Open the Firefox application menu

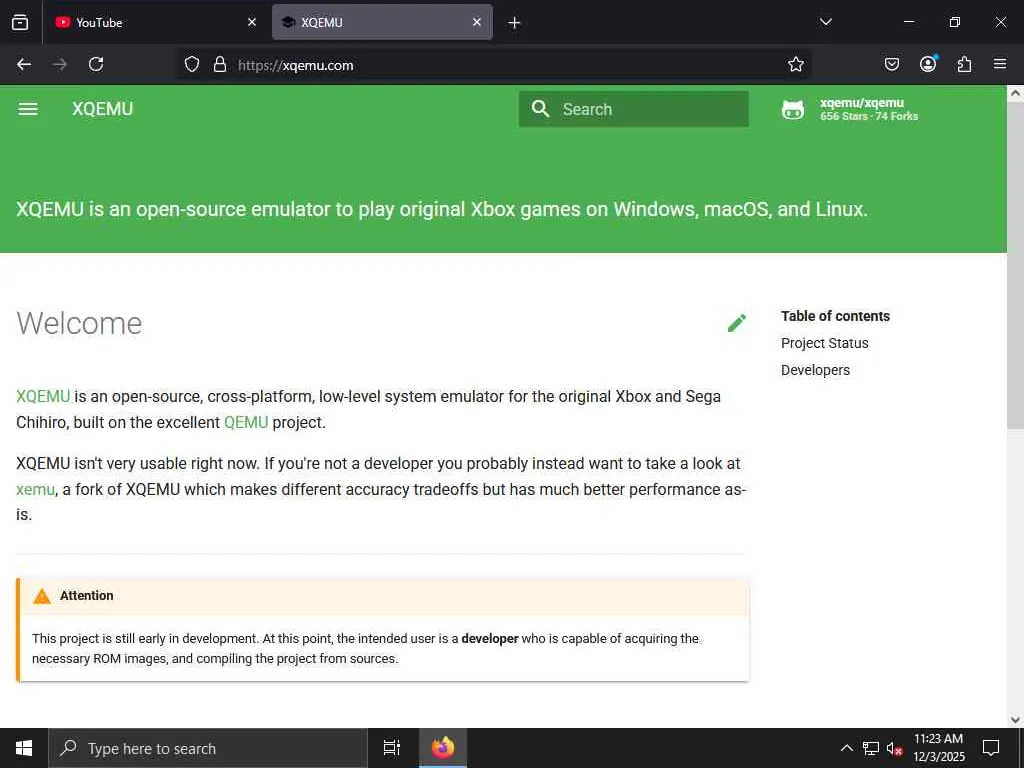tap(1000, 64)
